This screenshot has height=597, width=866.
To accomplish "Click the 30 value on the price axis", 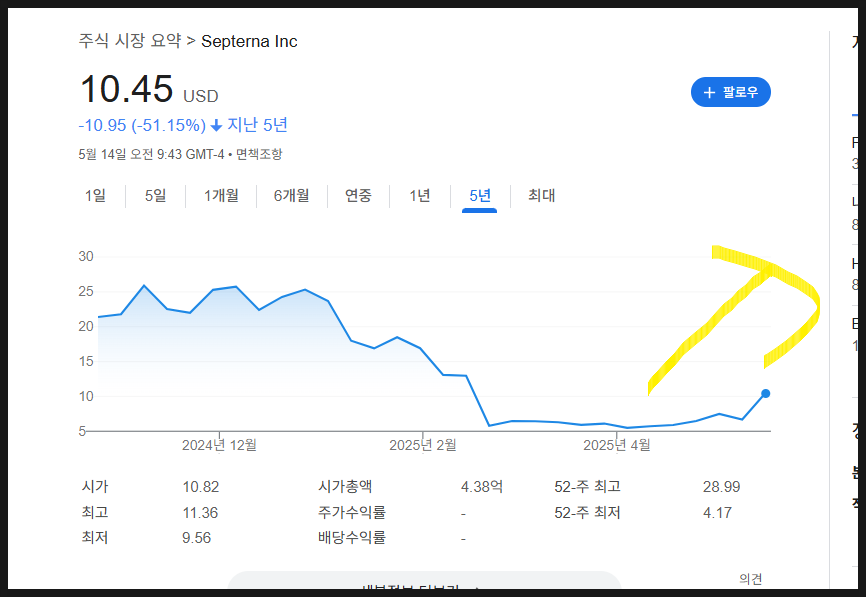I will [x=86, y=256].
